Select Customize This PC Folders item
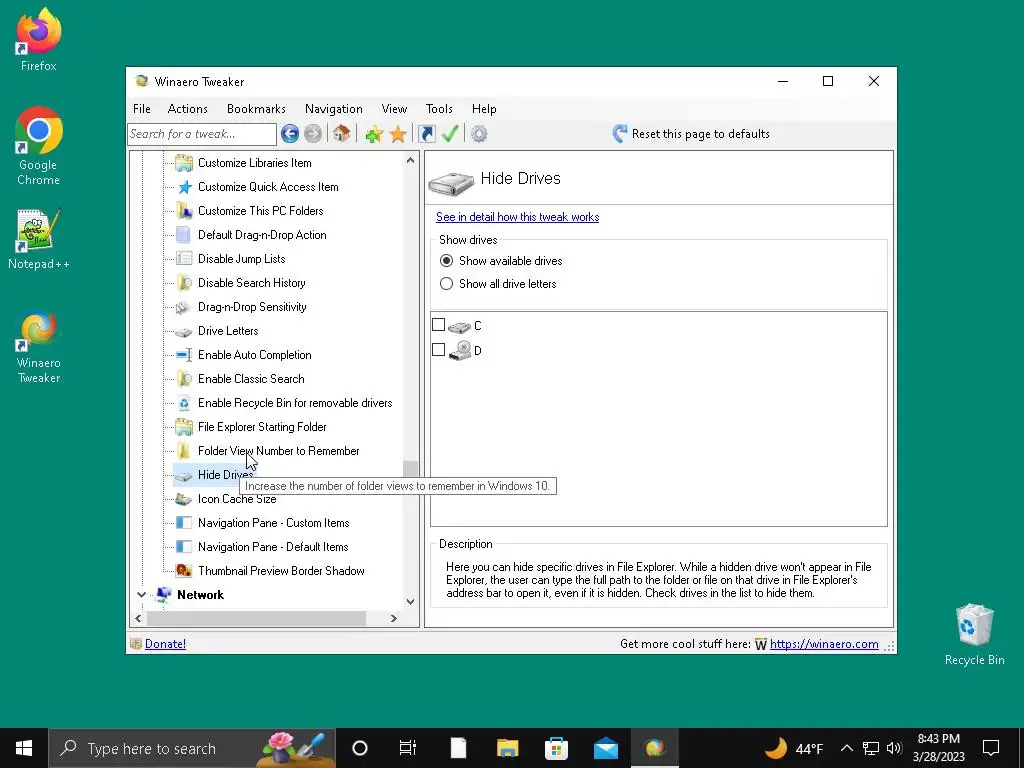The image size is (1024, 768). click(261, 211)
